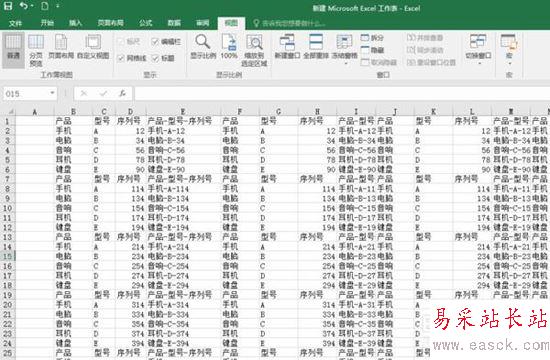
Task: Click cell D16 with value 254
Action: (130, 266)
